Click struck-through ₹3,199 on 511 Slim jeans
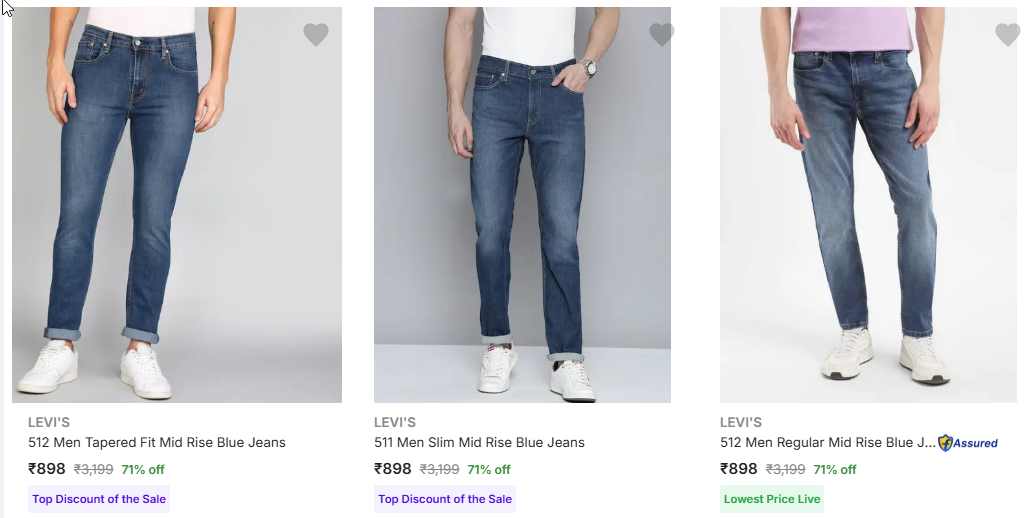The image size is (1030, 518). tap(439, 470)
